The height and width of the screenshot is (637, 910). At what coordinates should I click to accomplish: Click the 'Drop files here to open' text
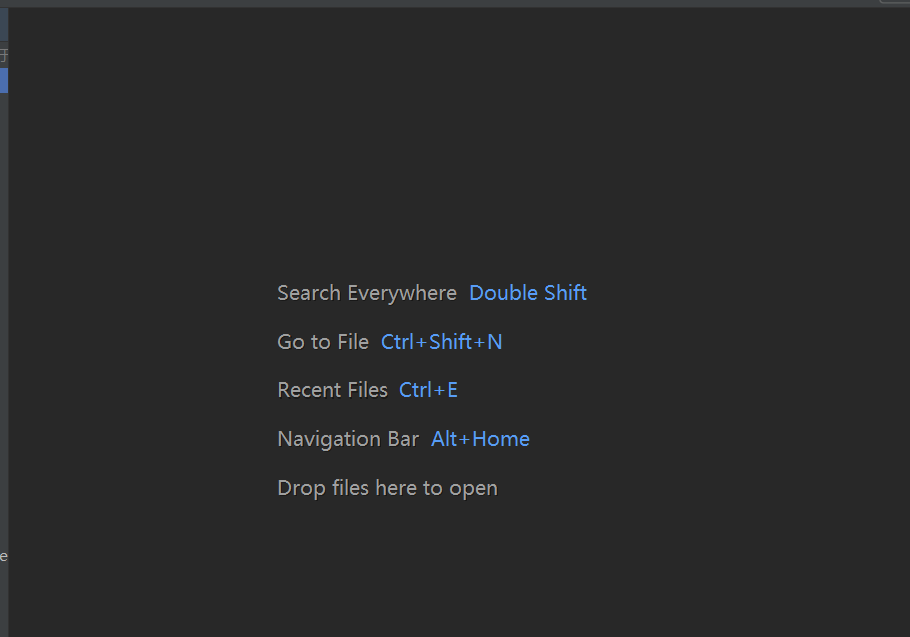(x=388, y=488)
